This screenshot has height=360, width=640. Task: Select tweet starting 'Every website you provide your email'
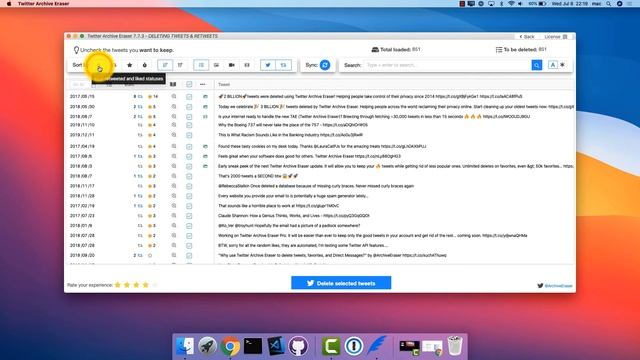[293, 196]
